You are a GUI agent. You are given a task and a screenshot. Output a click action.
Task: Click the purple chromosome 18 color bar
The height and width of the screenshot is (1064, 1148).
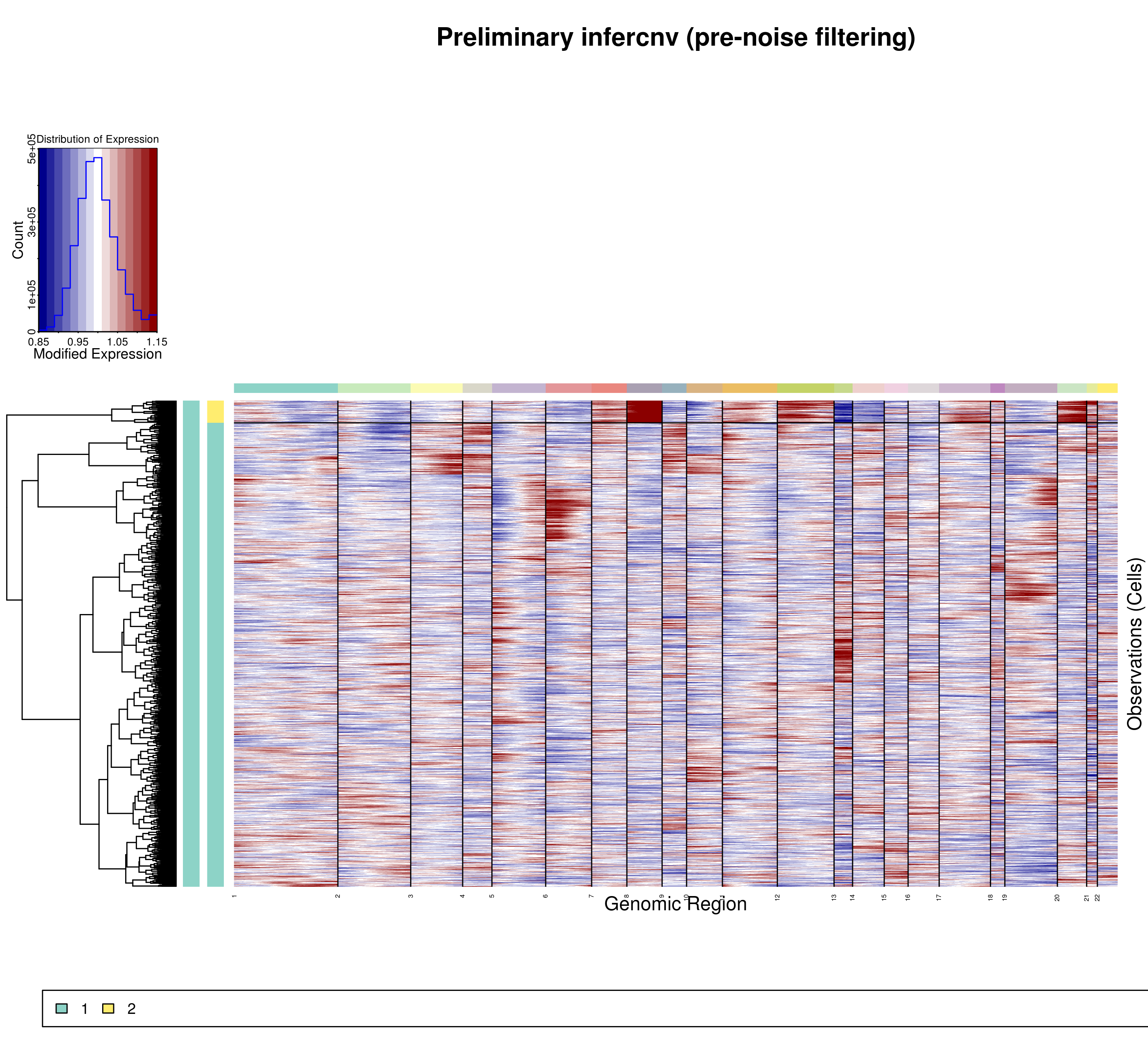pyautogui.click(x=997, y=388)
